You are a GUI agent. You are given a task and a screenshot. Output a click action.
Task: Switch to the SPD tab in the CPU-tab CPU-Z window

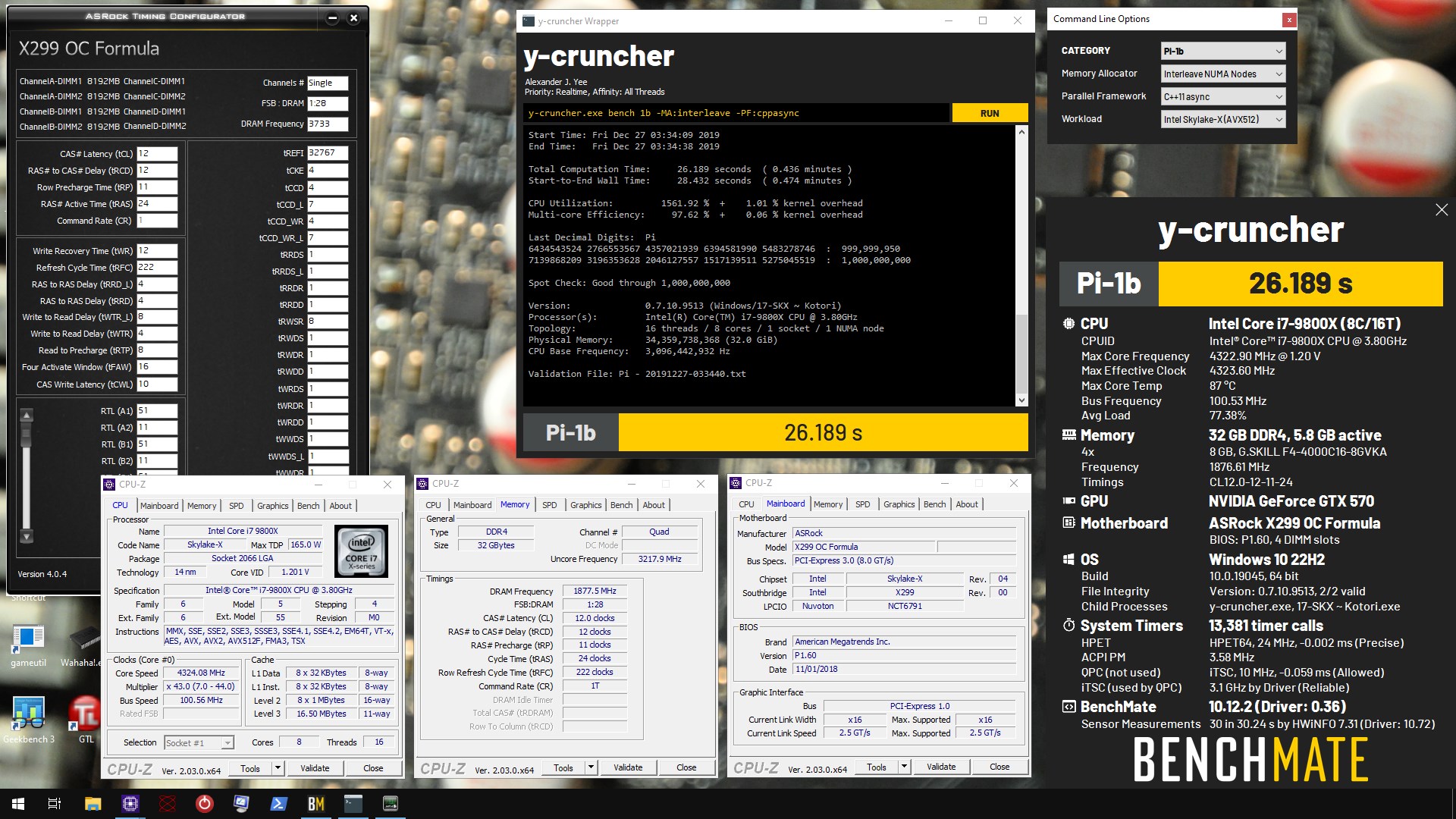pos(237,506)
